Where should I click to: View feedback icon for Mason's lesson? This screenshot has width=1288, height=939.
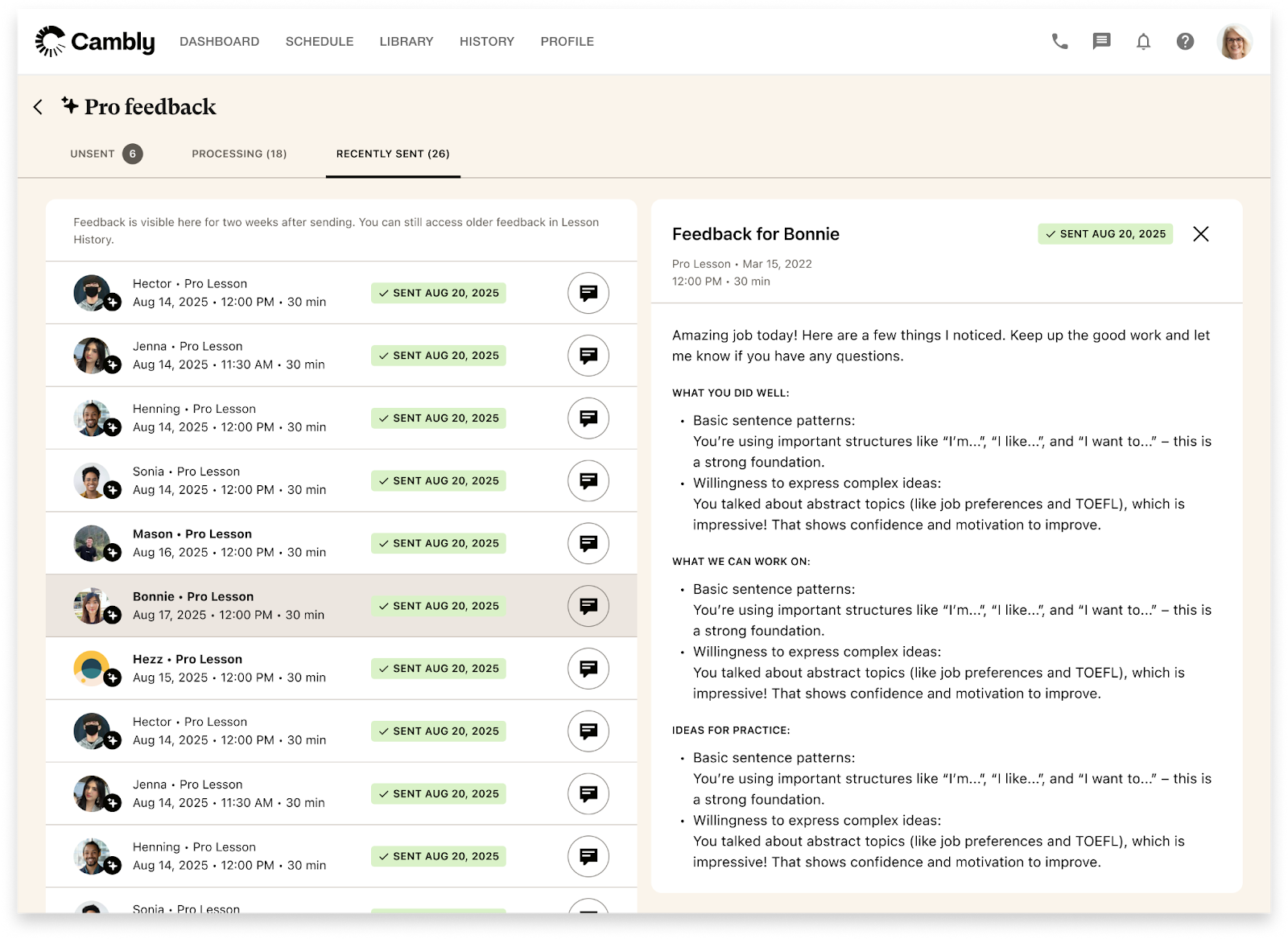(x=588, y=543)
